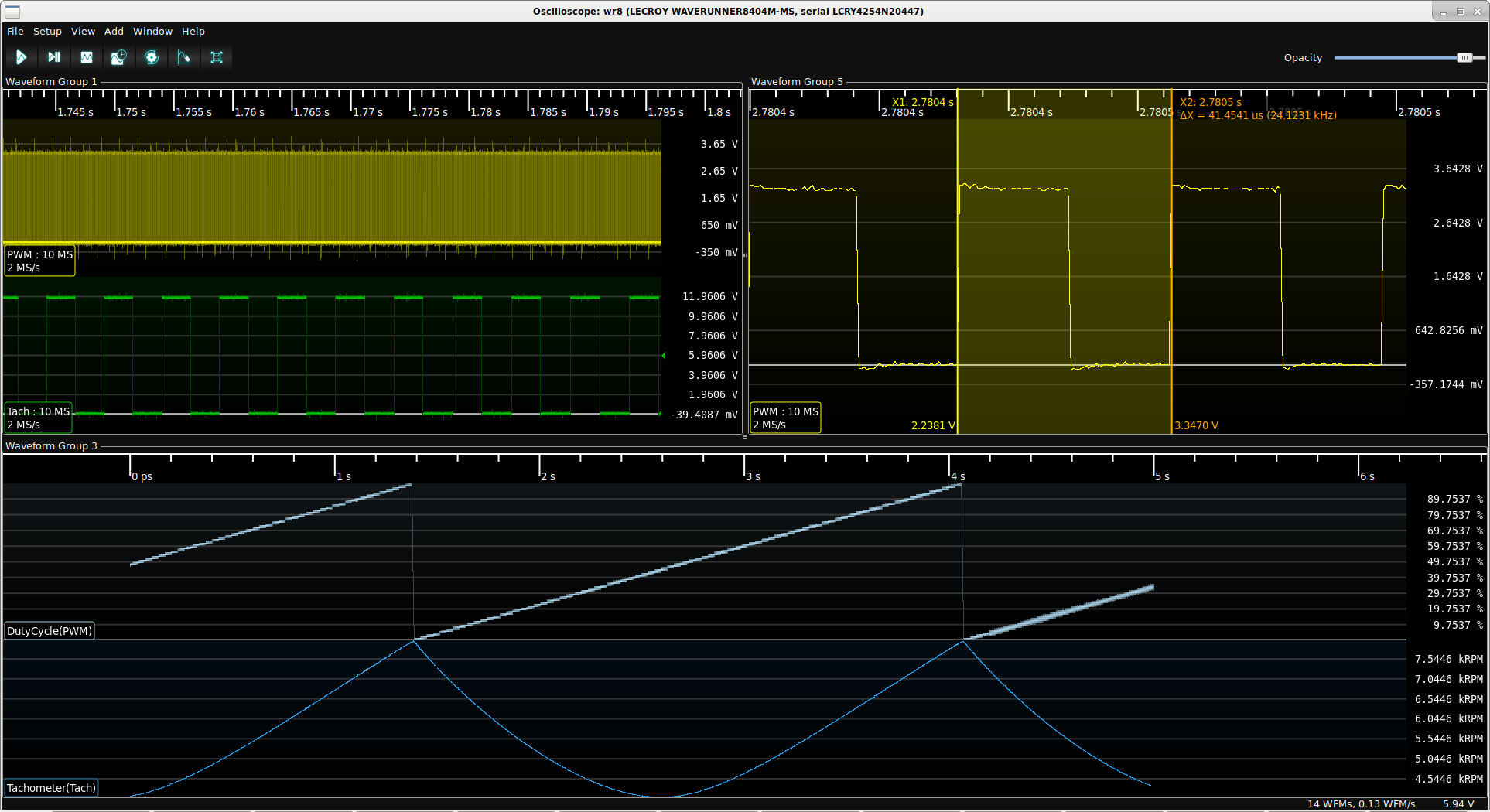The image size is (1490, 812).
Task: Select the PWM channel label in Group 1
Action: click(x=39, y=261)
